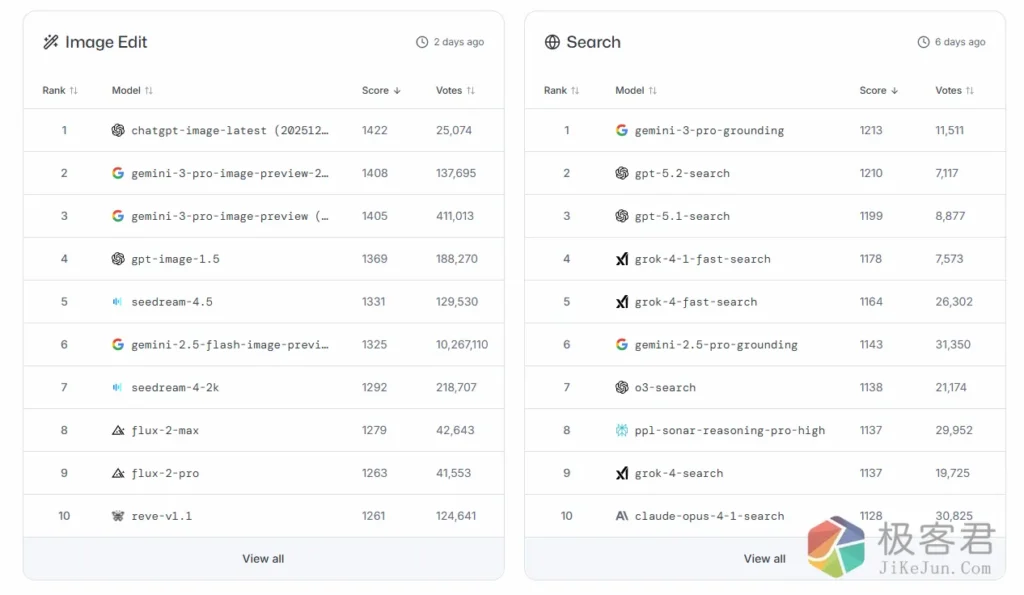Click the Image Edit magic wand icon

pos(51,42)
